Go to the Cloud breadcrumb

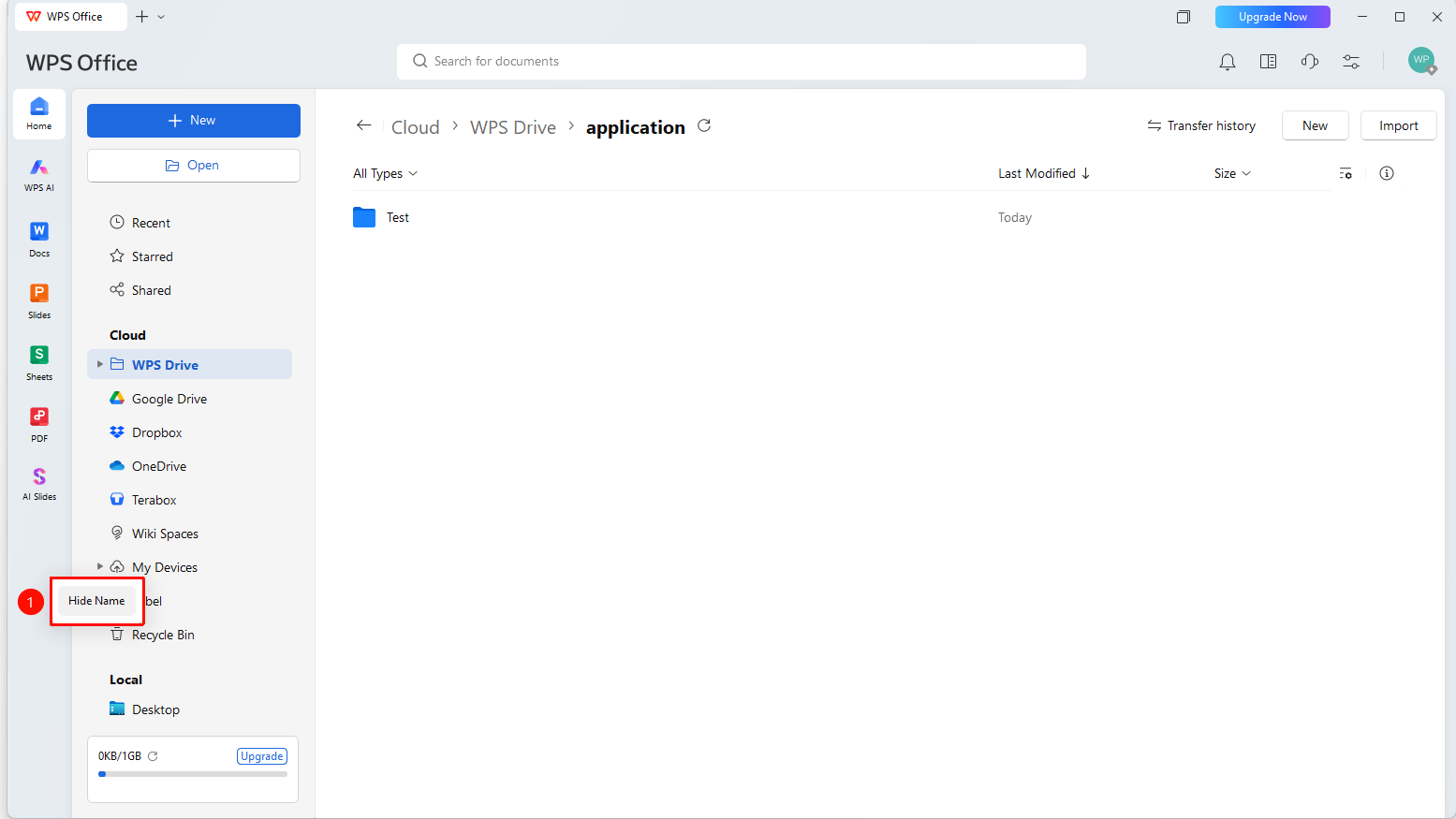click(x=415, y=127)
